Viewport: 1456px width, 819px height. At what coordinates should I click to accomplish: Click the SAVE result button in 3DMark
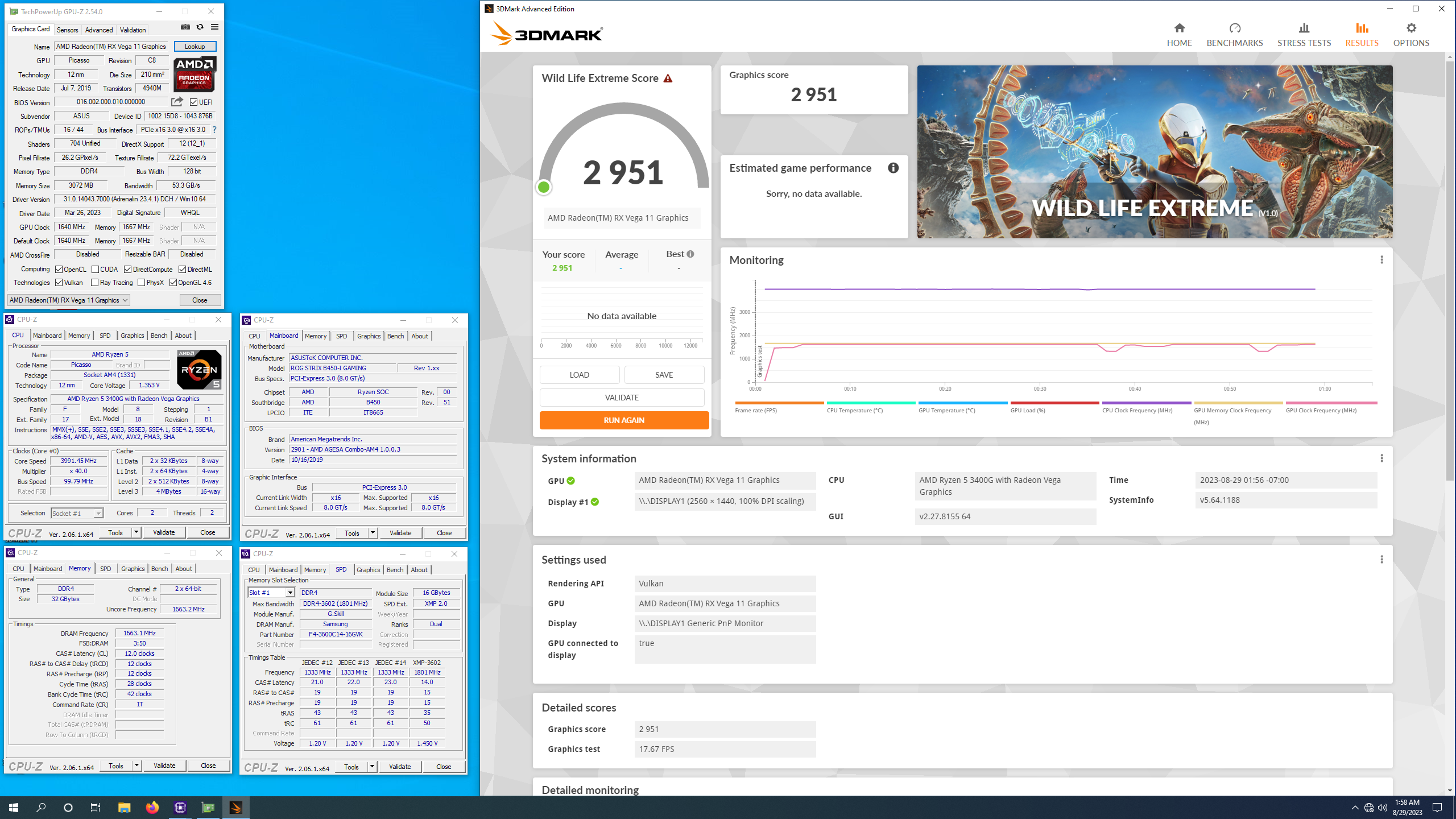coord(664,375)
